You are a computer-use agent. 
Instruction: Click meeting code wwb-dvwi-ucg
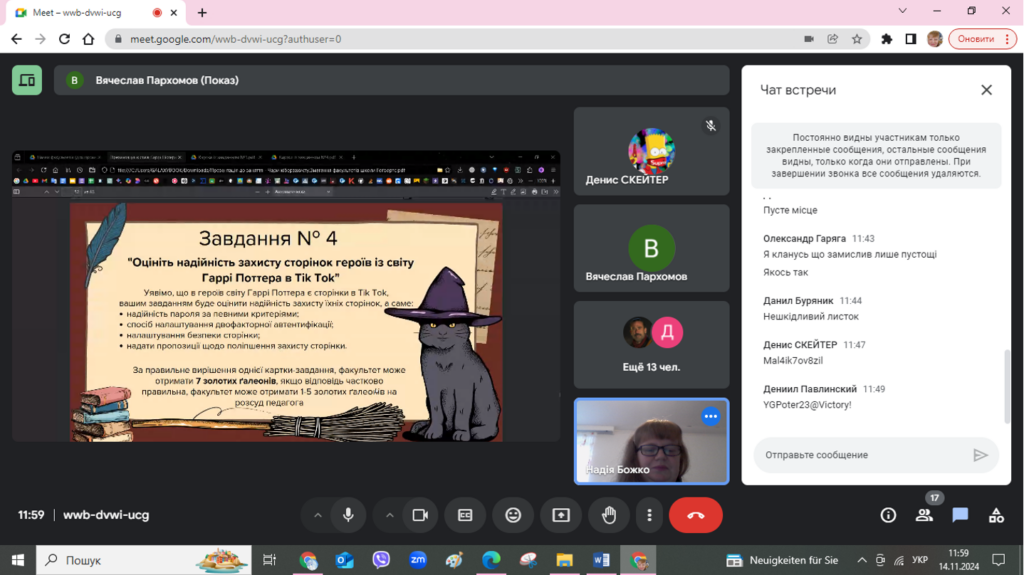coord(106,515)
